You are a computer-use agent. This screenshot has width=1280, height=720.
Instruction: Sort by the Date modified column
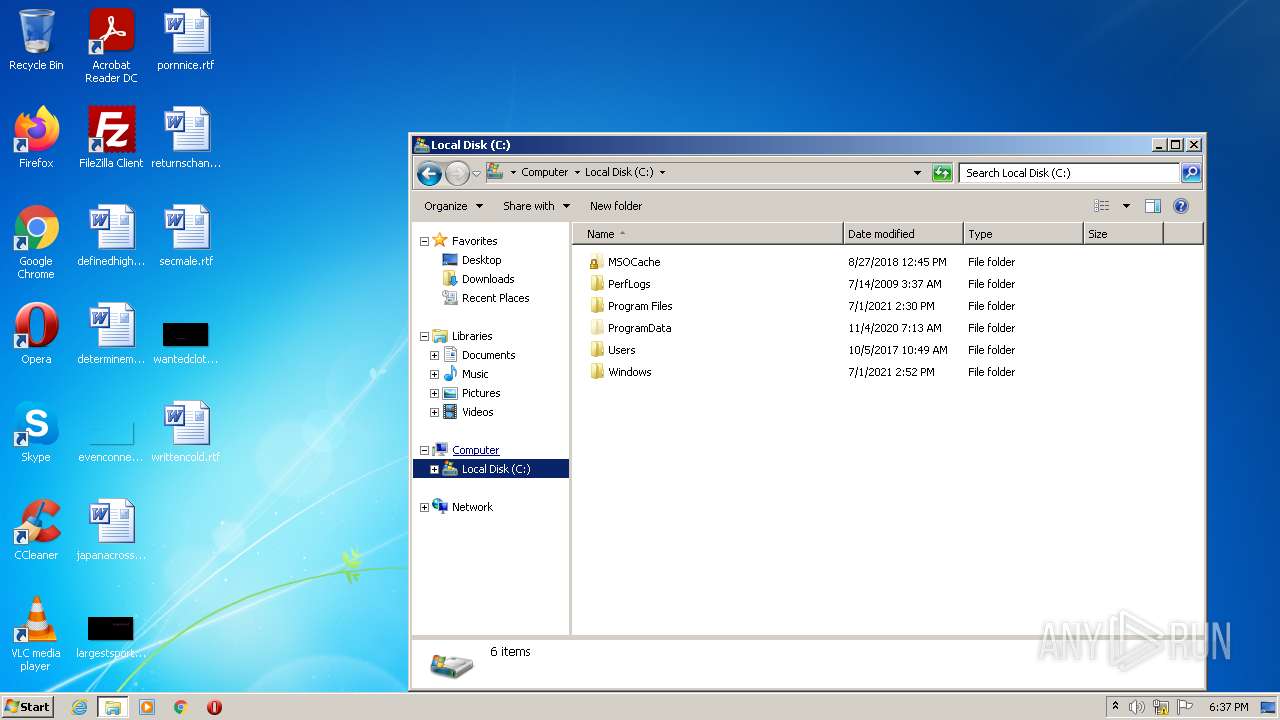click(x=903, y=234)
